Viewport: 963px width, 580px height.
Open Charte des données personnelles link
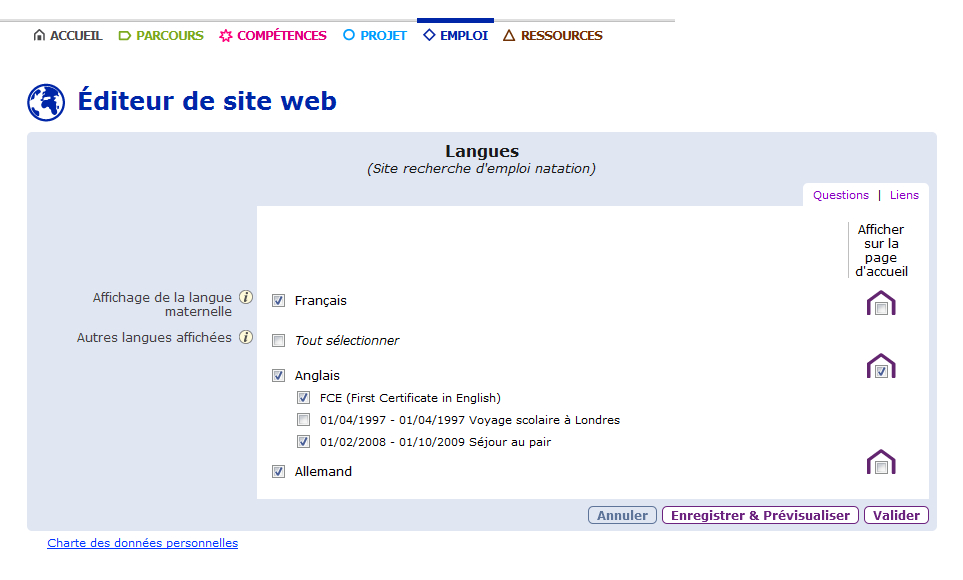coord(142,543)
